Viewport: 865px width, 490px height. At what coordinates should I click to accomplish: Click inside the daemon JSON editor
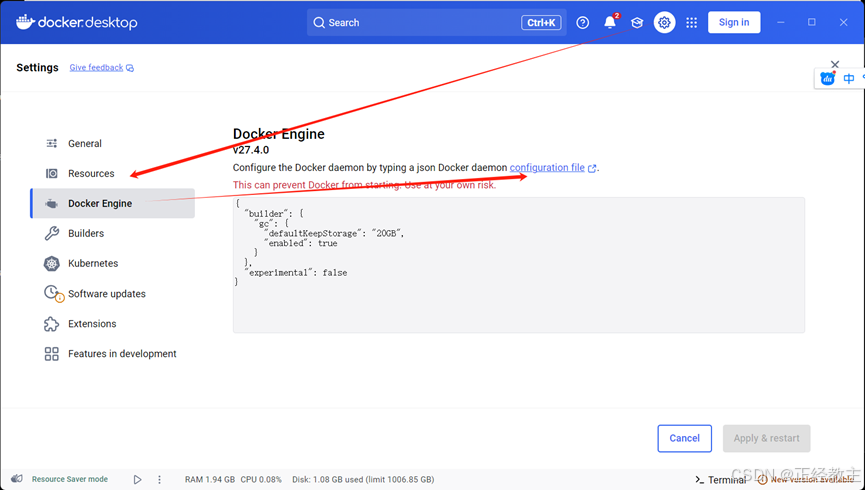pyautogui.click(x=519, y=265)
